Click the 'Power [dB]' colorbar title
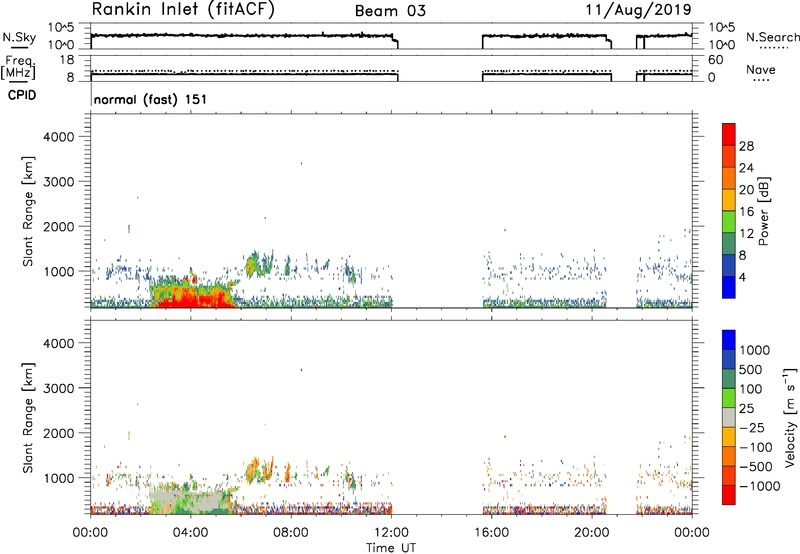 (764, 211)
